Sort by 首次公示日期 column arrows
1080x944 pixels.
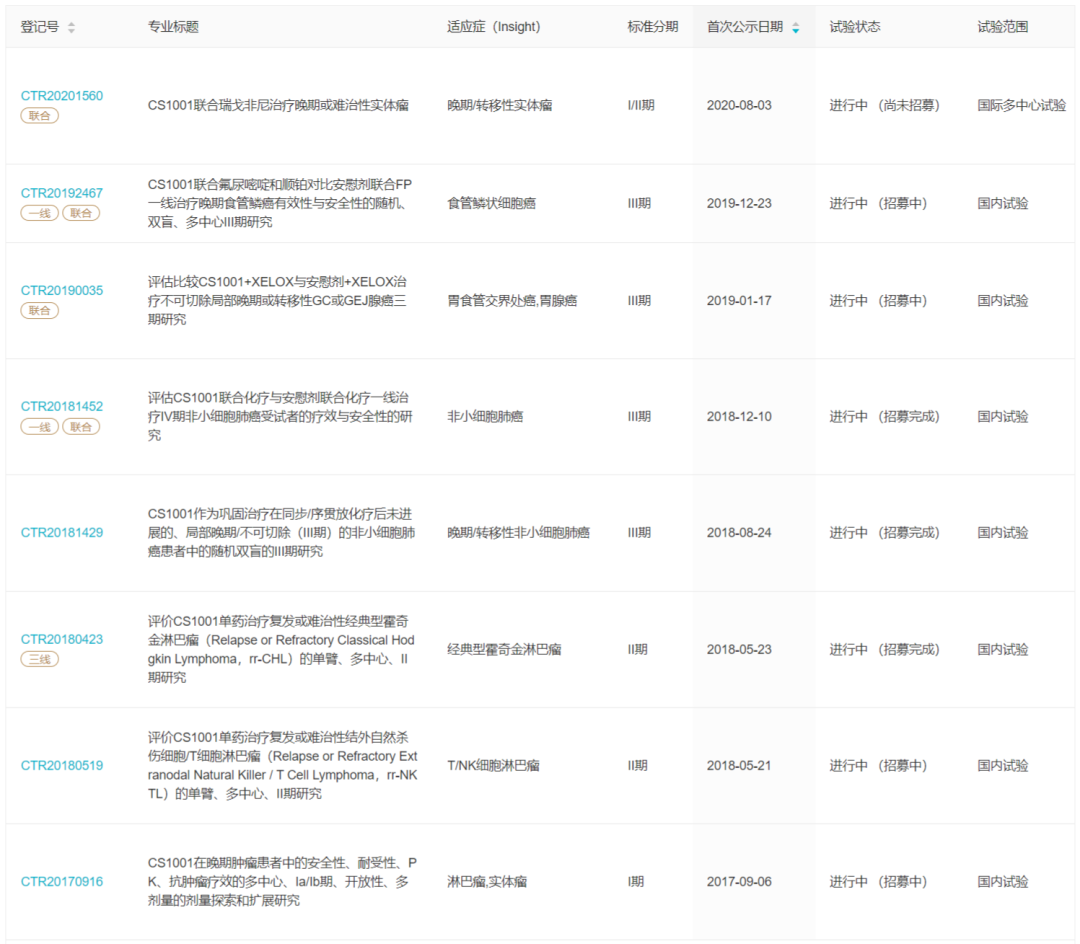coord(796,28)
